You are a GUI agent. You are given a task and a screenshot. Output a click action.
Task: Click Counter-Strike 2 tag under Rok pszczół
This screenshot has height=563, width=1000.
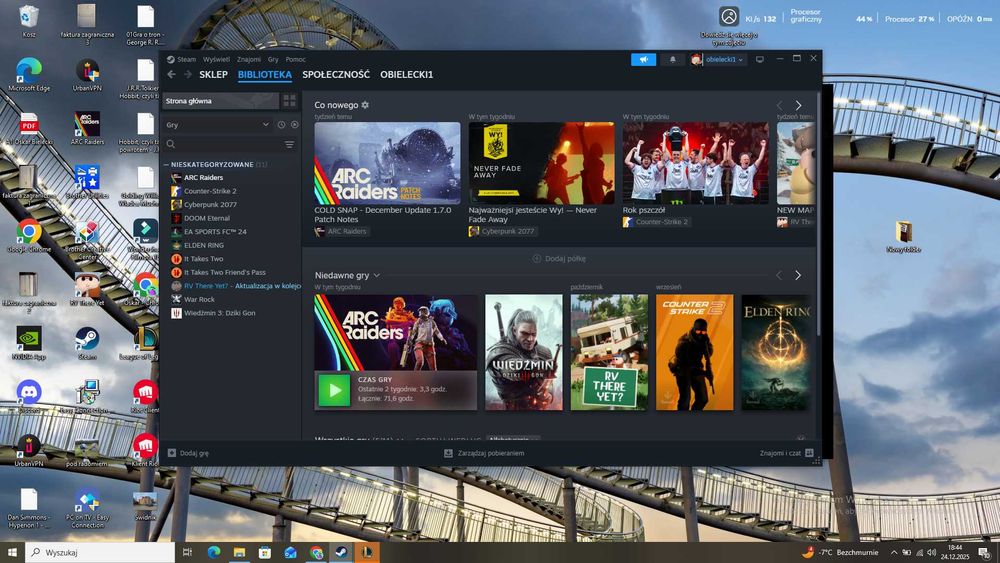click(x=656, y=222)
